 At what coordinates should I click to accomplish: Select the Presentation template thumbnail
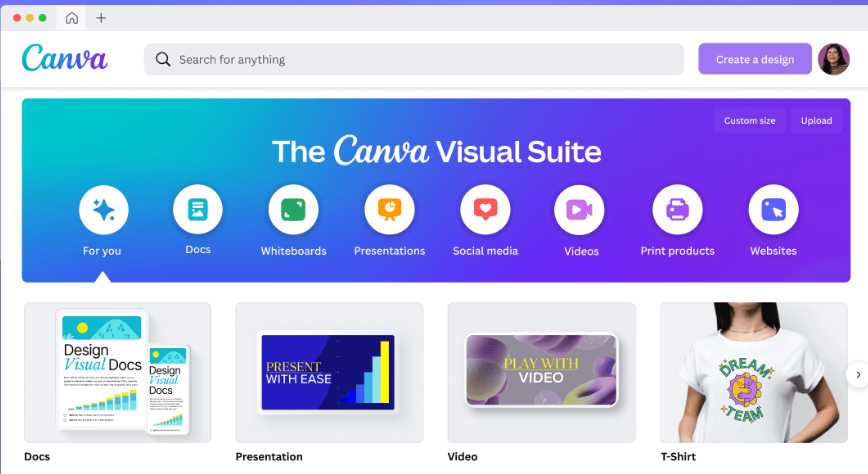pyautogui.click(x=329, y=372)
